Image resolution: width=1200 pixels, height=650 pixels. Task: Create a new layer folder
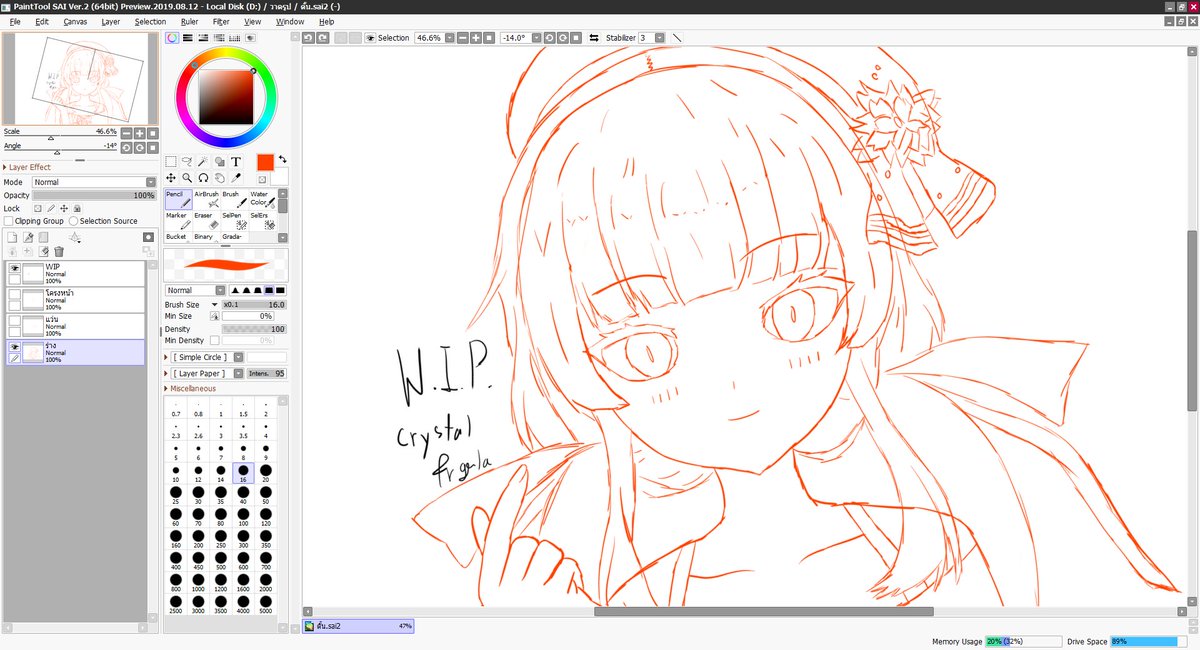[x=43, y=237]
